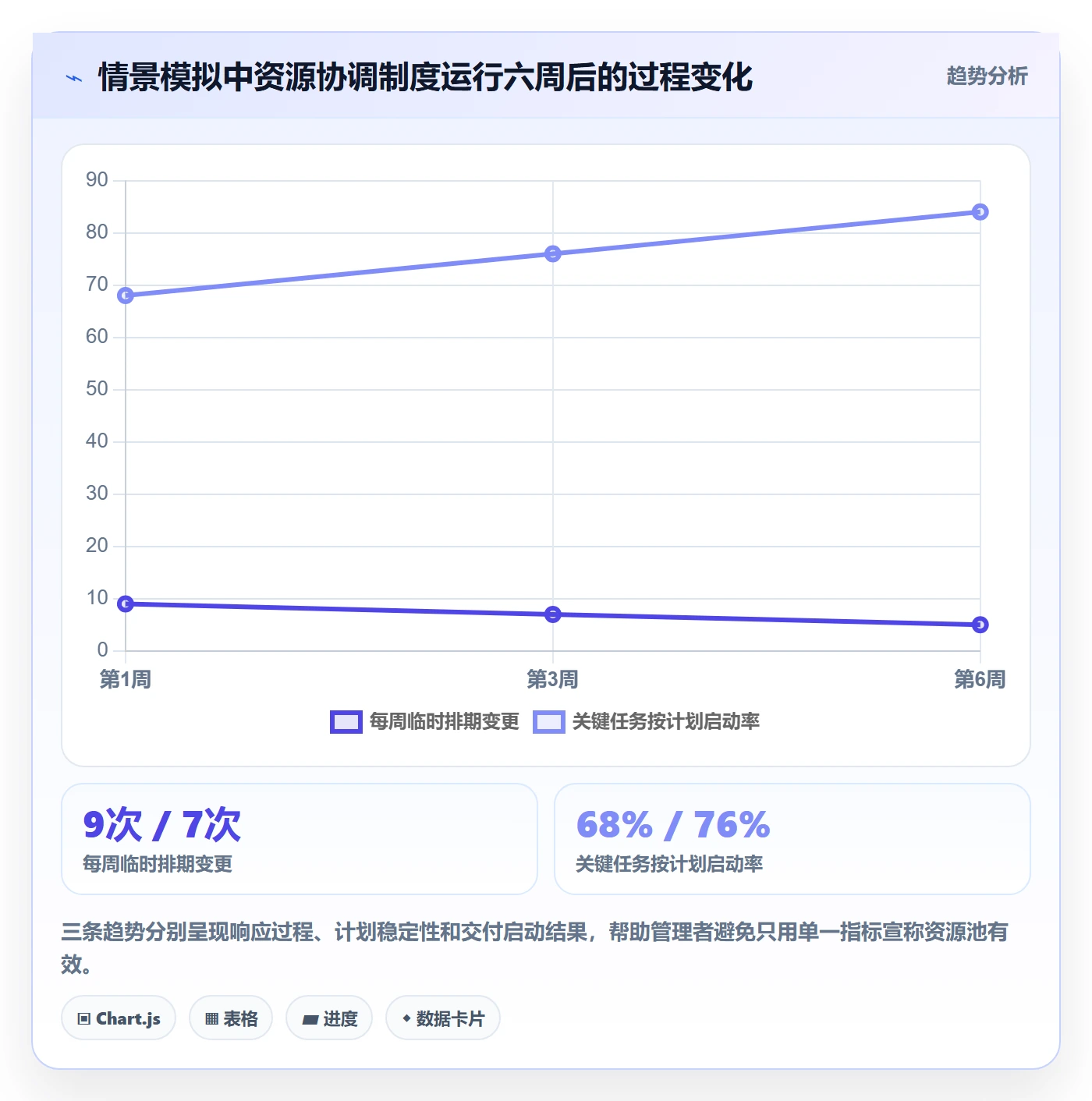The image size is (1092, 1101).
Task: Click the 每周临时排期变更 caption in stat card
Action: point(158,864)
